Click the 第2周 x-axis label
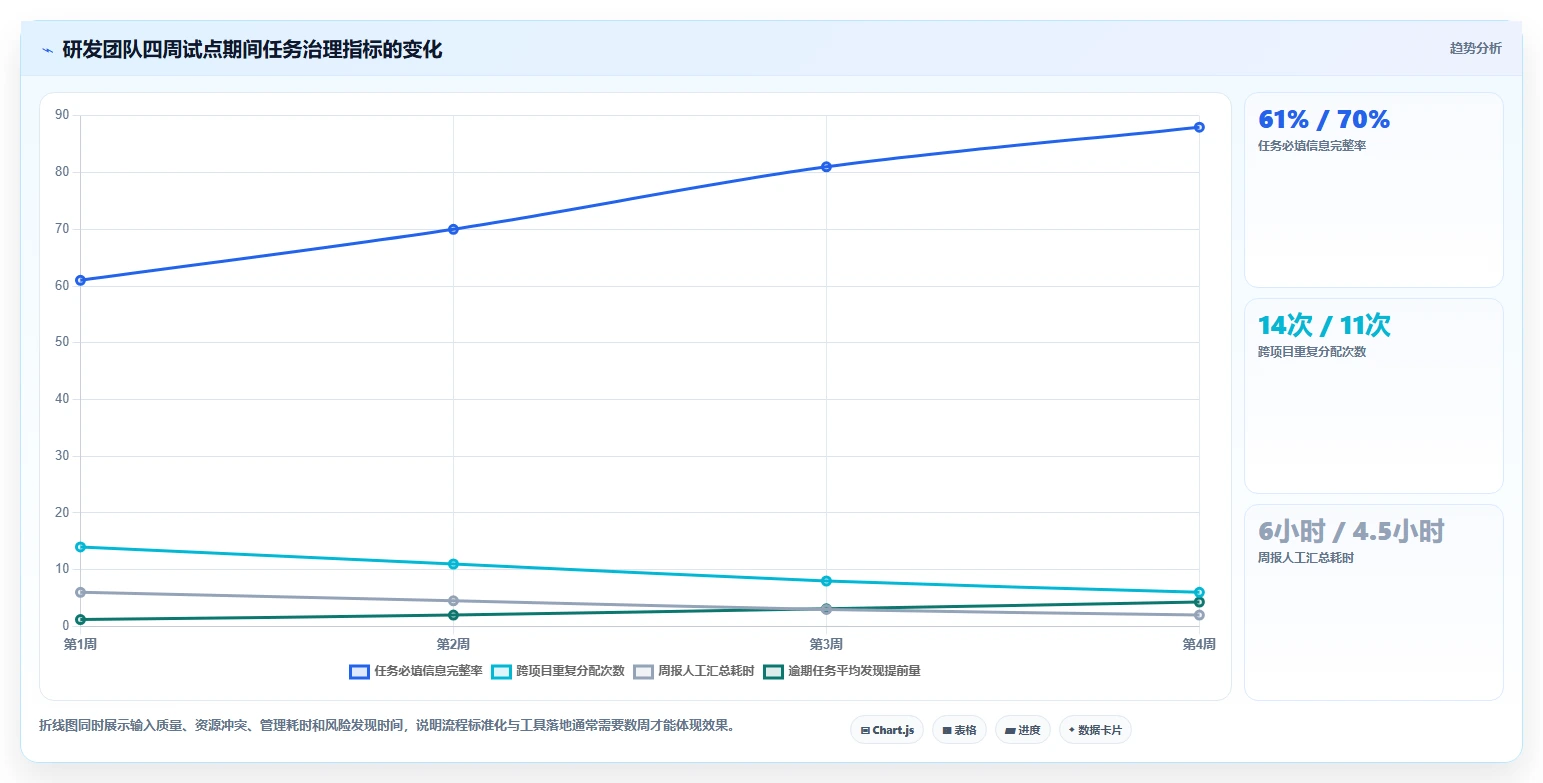The height and width of the screenshot is (783, 1543). 453,644
